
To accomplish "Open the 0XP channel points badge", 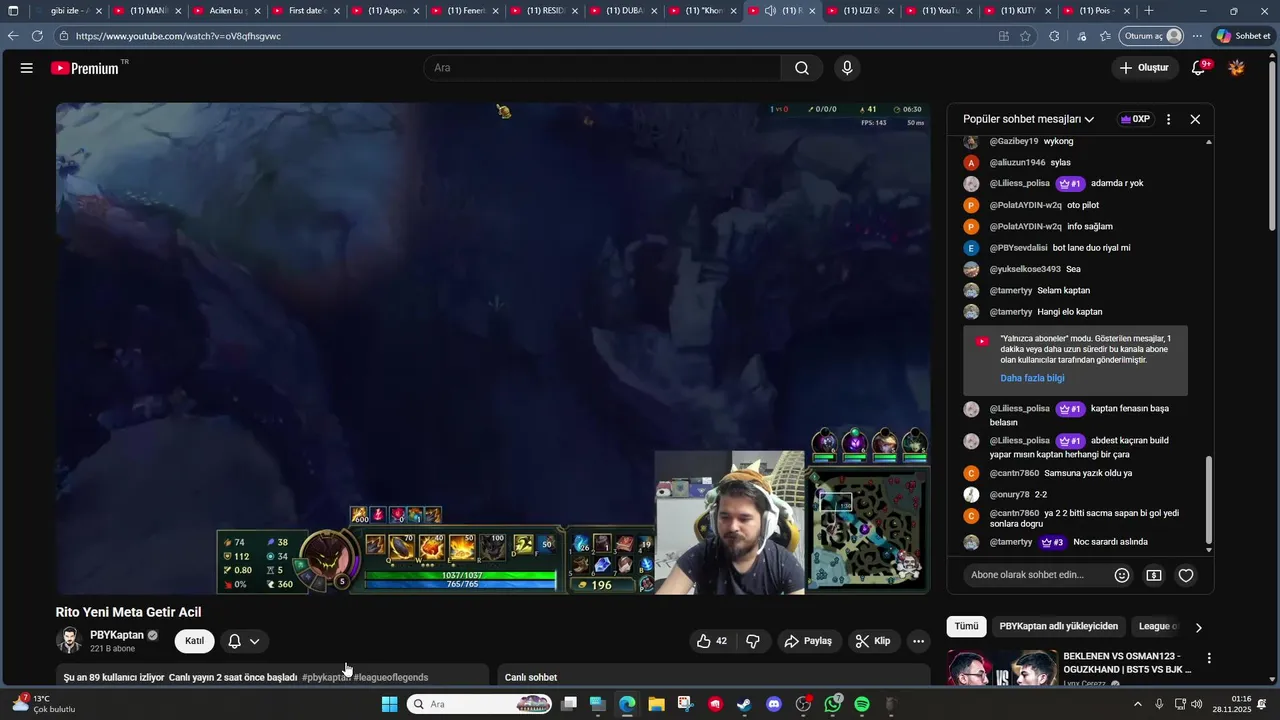I will [x=1135, y=119].
